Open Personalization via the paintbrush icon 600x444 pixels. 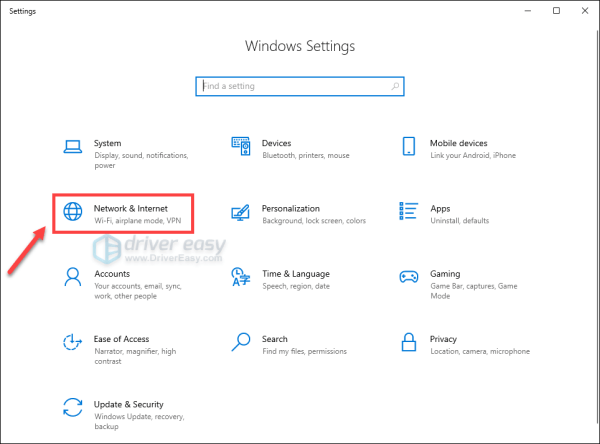click(x=240, y=213)
